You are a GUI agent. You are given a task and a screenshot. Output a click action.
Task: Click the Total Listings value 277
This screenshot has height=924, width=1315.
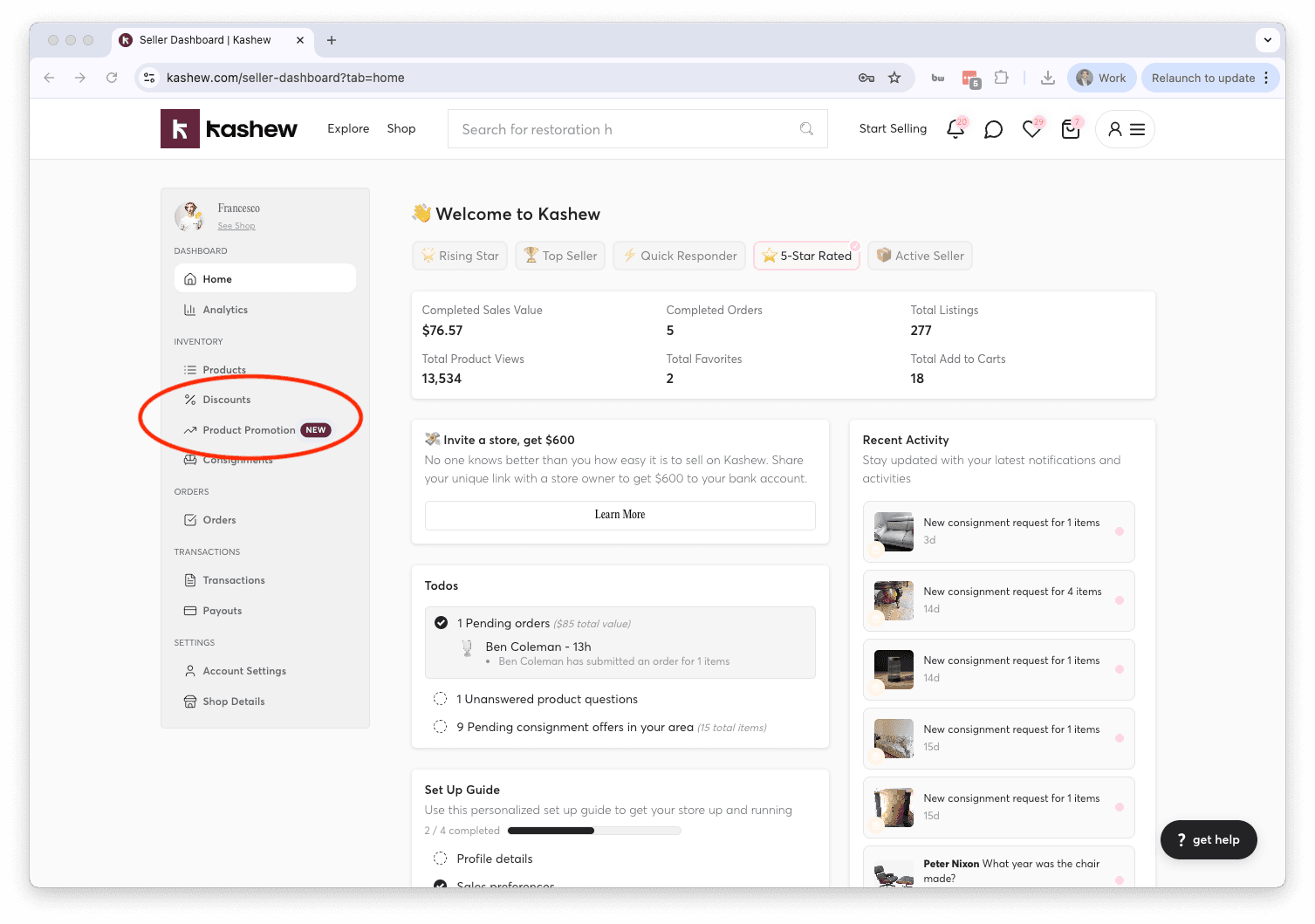click(921, 331)
